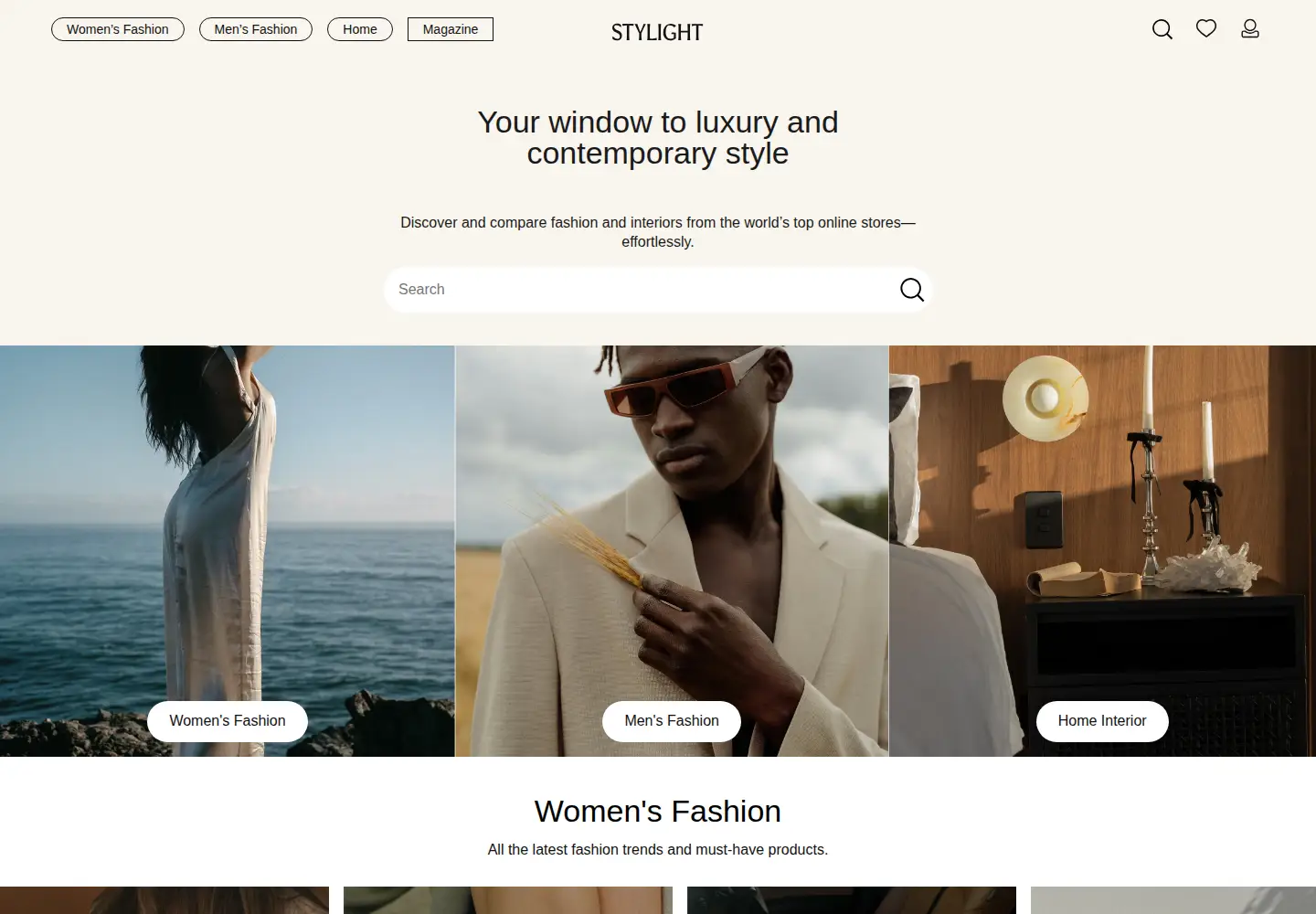This screenshot has height=914, width=1316.
Task: Open the Men's Fashion nav pill
Action: 256,29
